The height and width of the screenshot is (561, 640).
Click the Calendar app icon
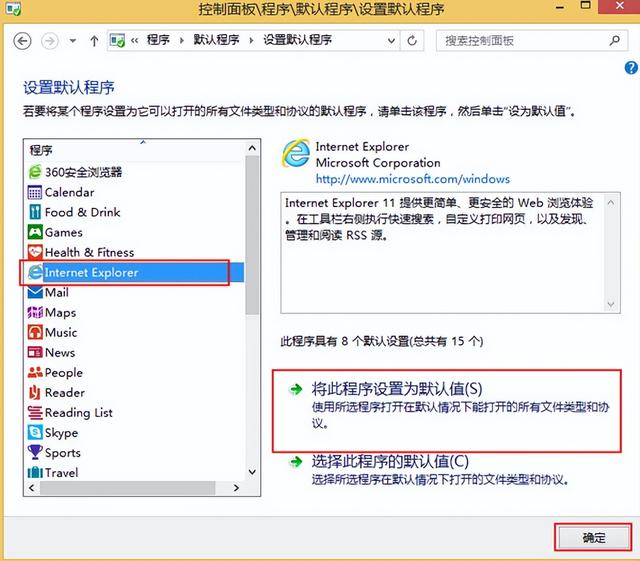point(35,192)
